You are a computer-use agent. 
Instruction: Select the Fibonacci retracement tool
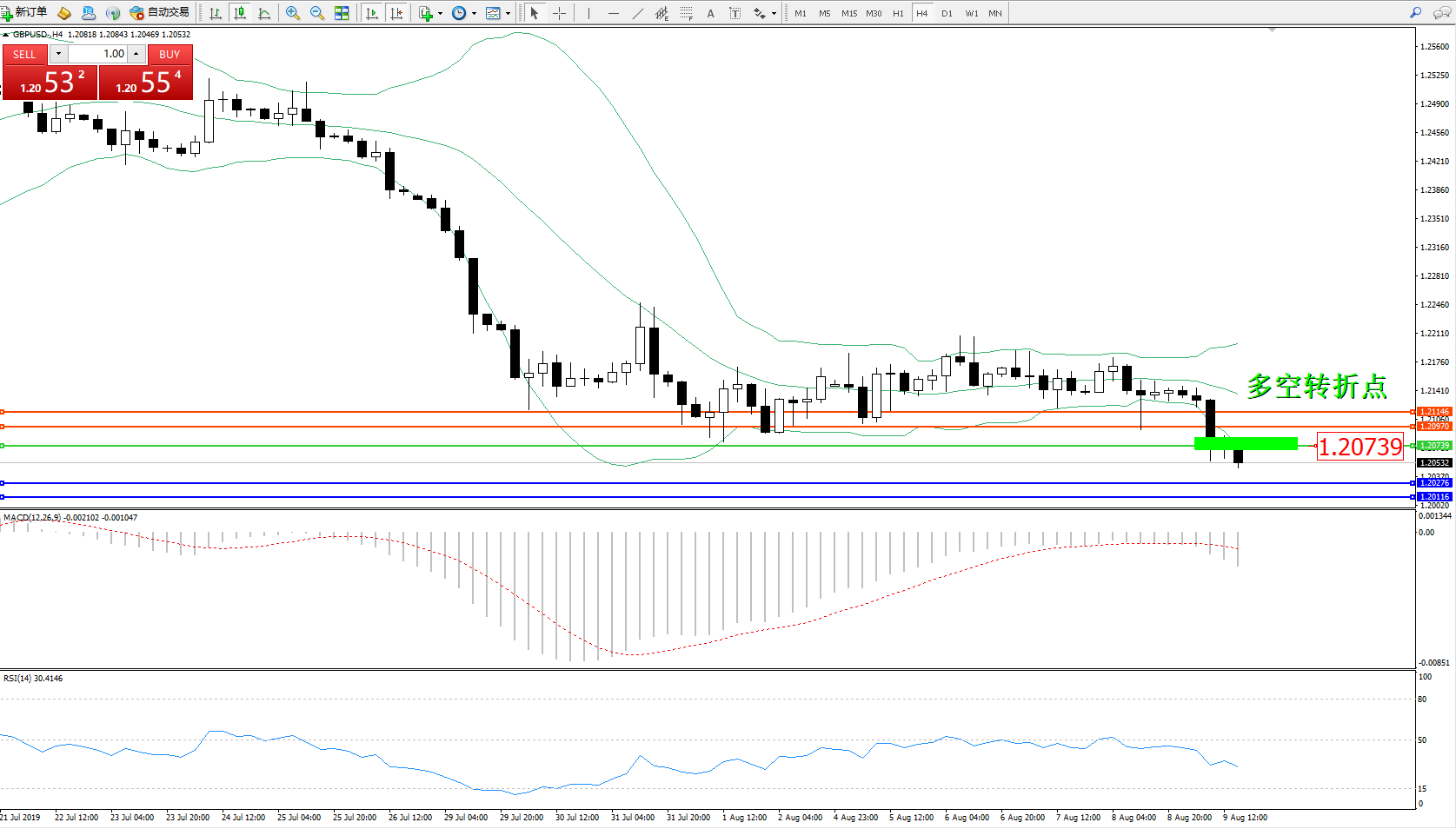coord(687,13)
